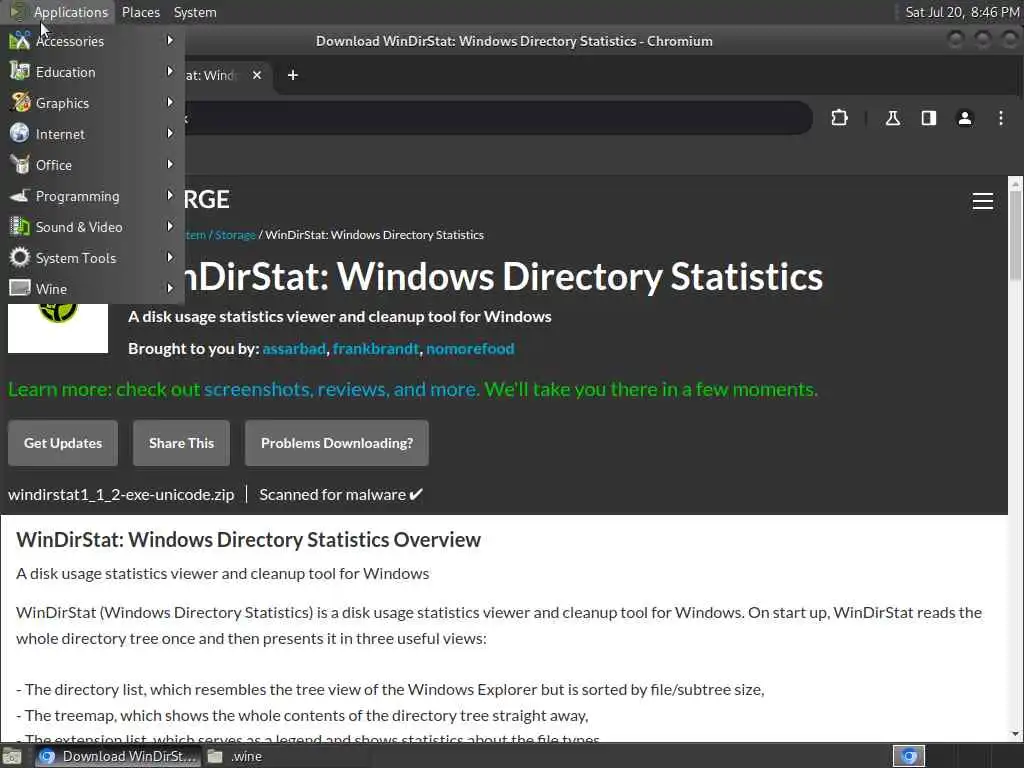Screen dimensions: 1024x768
Task: Open the nomorefood author link
Action: coord(470,349)
